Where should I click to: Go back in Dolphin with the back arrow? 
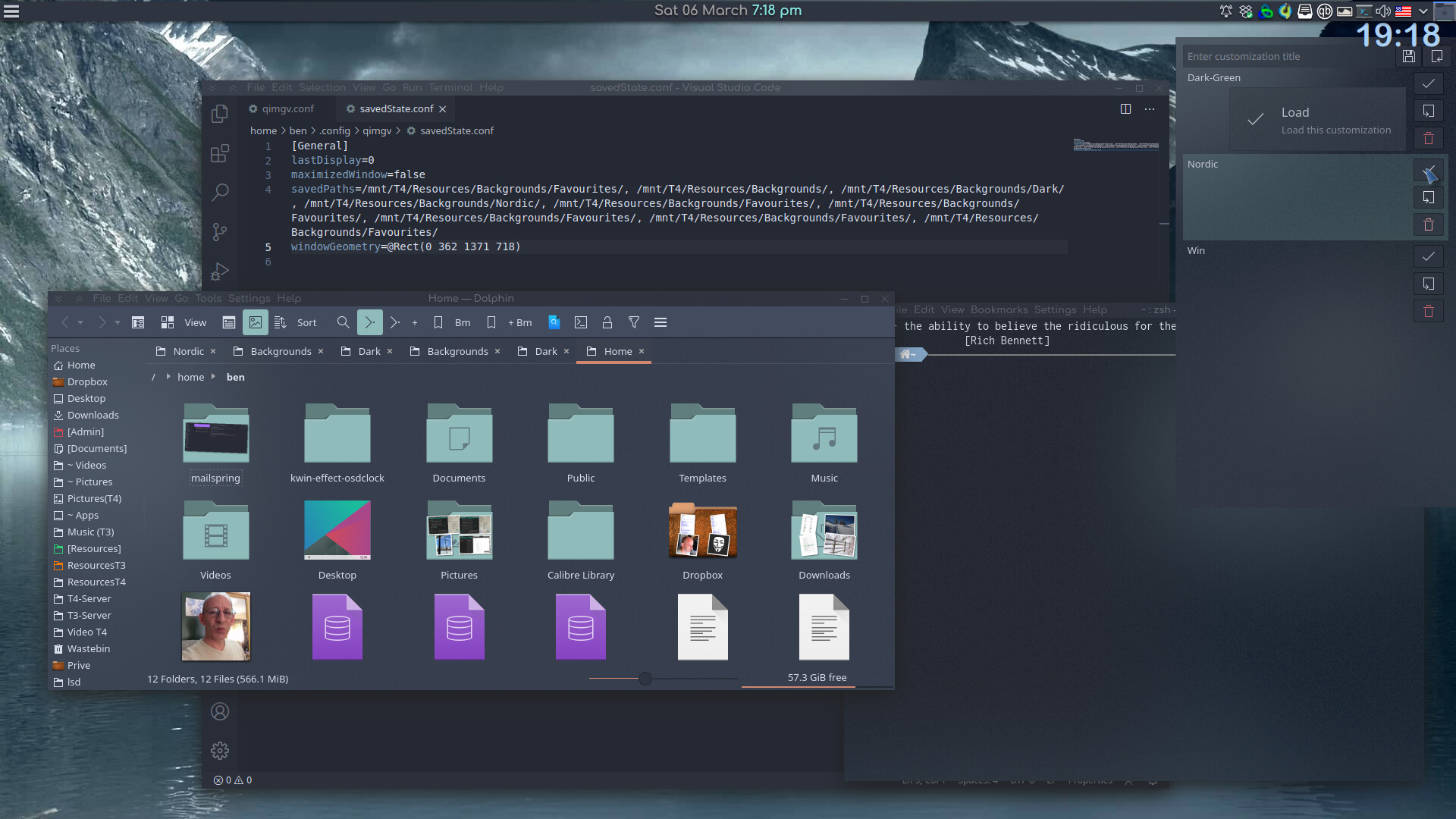[65, 322]
